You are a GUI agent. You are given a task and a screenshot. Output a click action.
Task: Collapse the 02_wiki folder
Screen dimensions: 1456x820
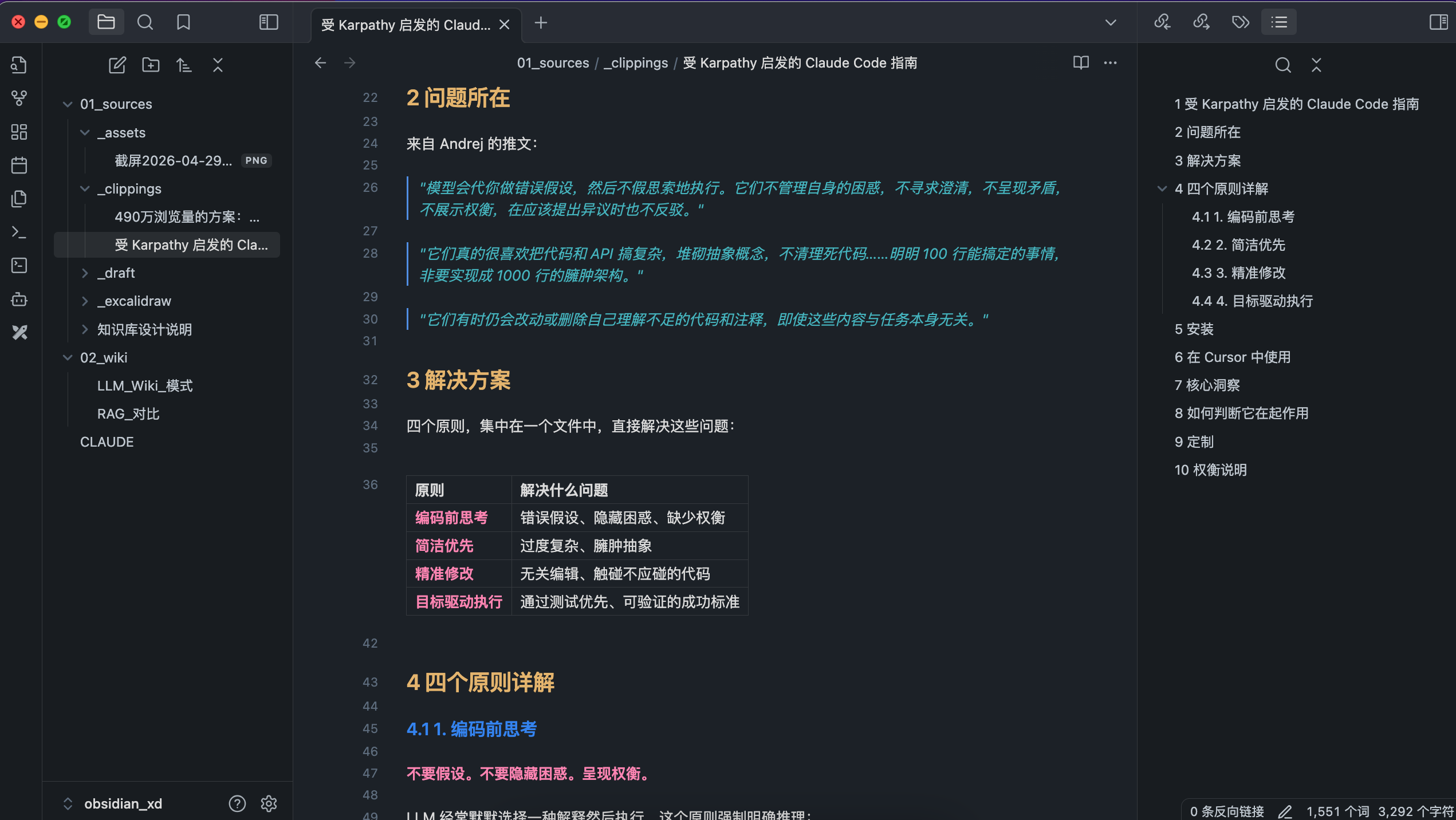pyautogui.click(x=68, y=358)
